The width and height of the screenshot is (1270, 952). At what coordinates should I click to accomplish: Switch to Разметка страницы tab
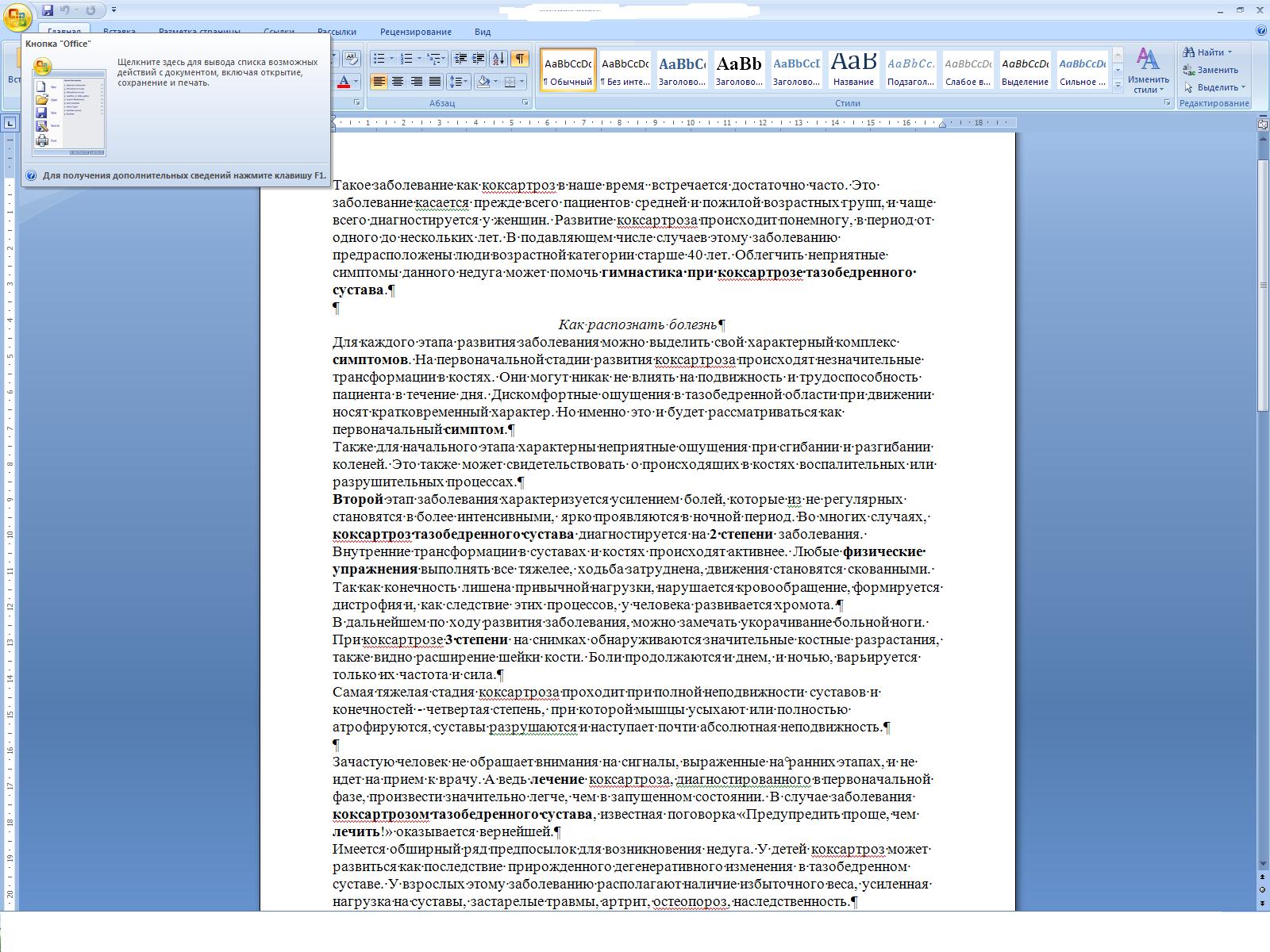(199, 32)
